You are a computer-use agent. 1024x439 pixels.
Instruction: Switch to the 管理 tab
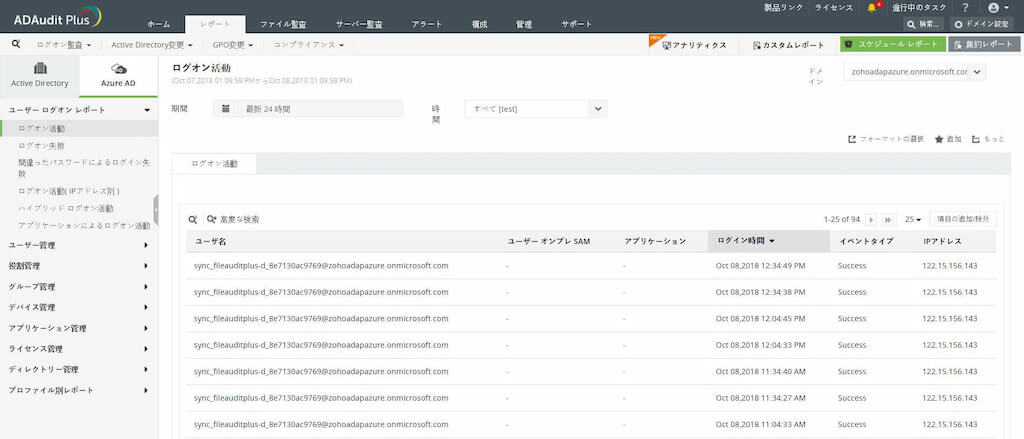tap(523, 24)
